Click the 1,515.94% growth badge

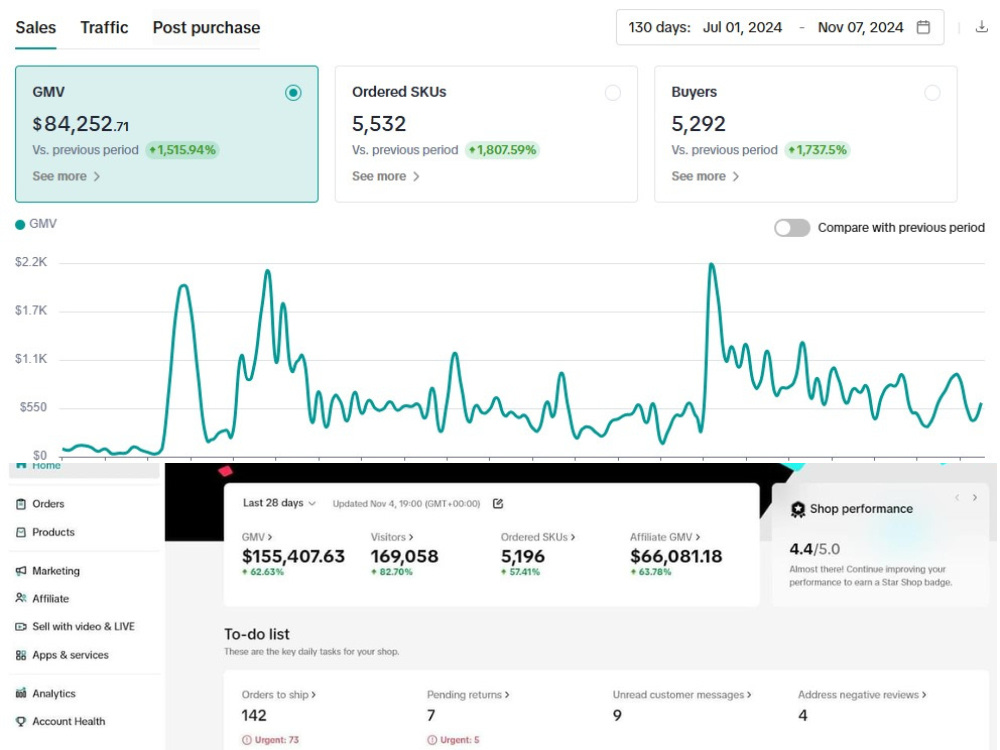point(182,150)
